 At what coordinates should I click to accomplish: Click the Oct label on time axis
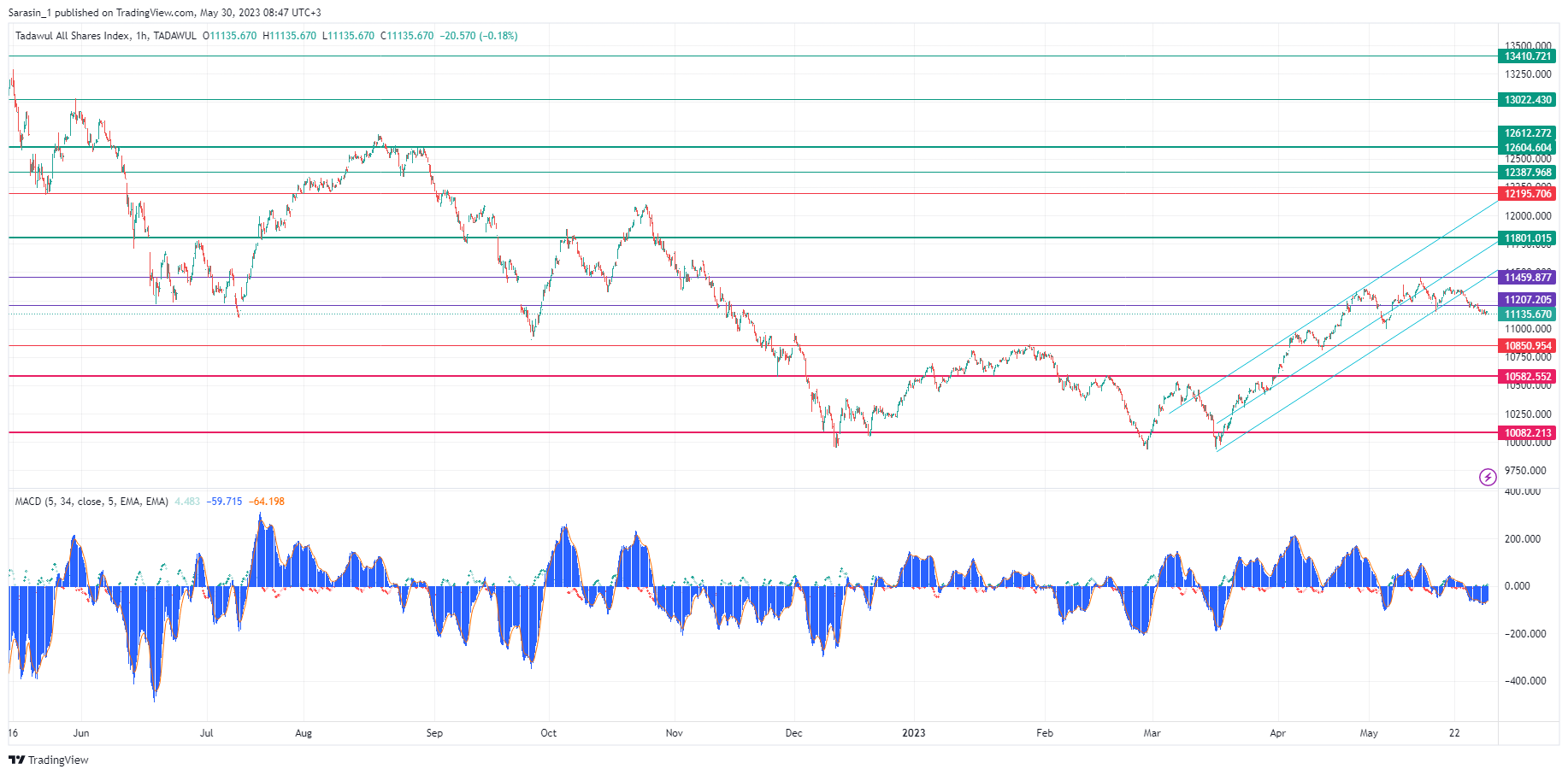click(549, 733)
